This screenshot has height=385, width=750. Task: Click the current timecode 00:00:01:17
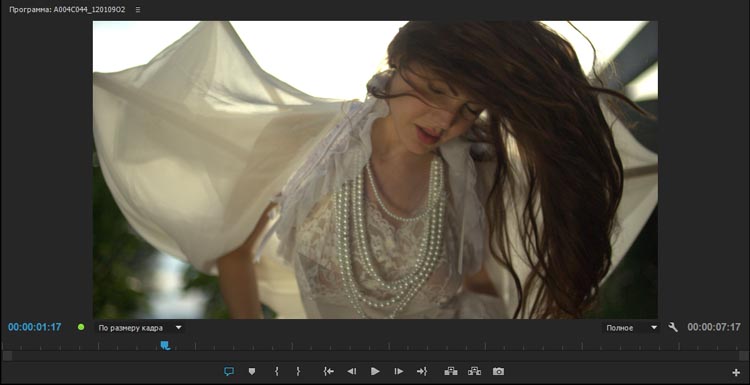(x=34, y=327)
